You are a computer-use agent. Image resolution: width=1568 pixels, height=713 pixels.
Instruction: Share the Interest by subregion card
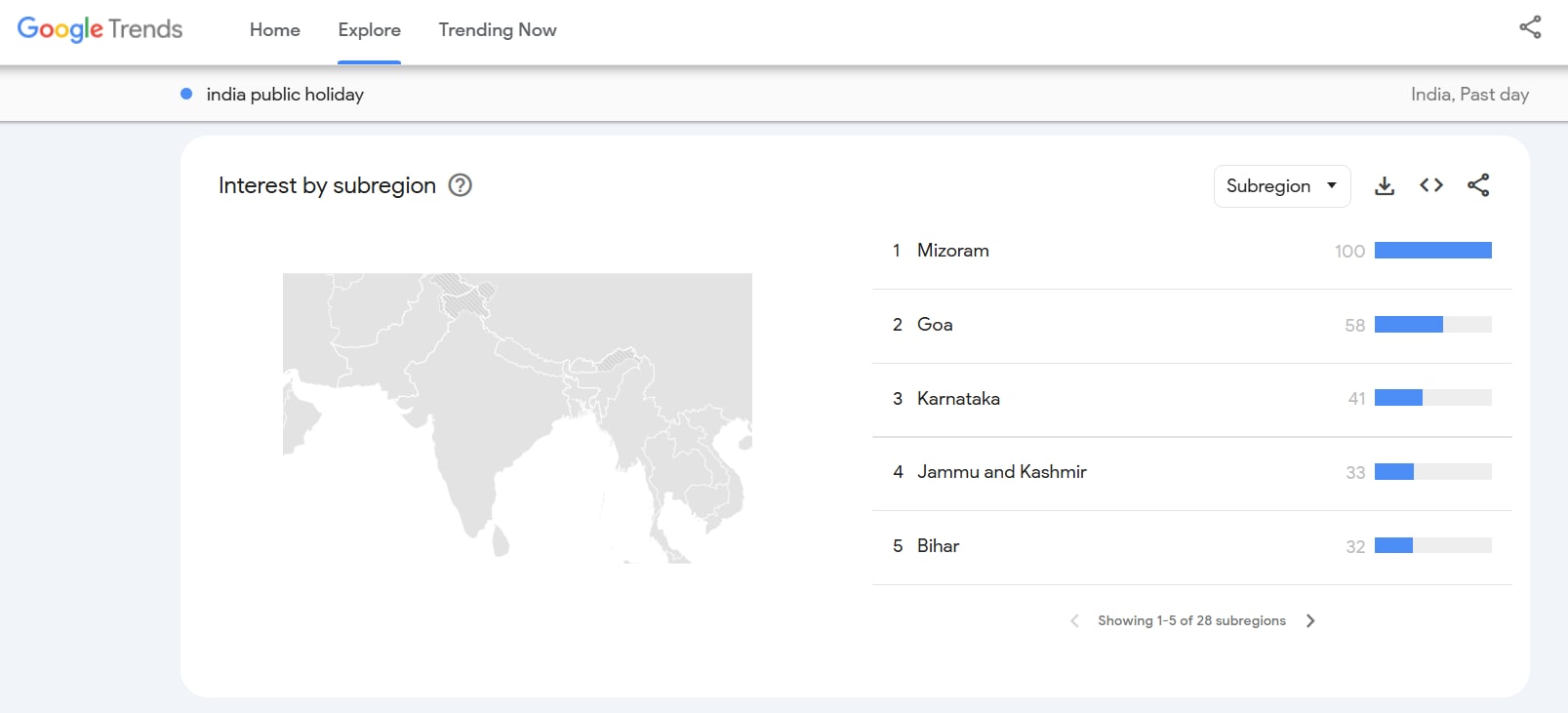[1478, 185]
